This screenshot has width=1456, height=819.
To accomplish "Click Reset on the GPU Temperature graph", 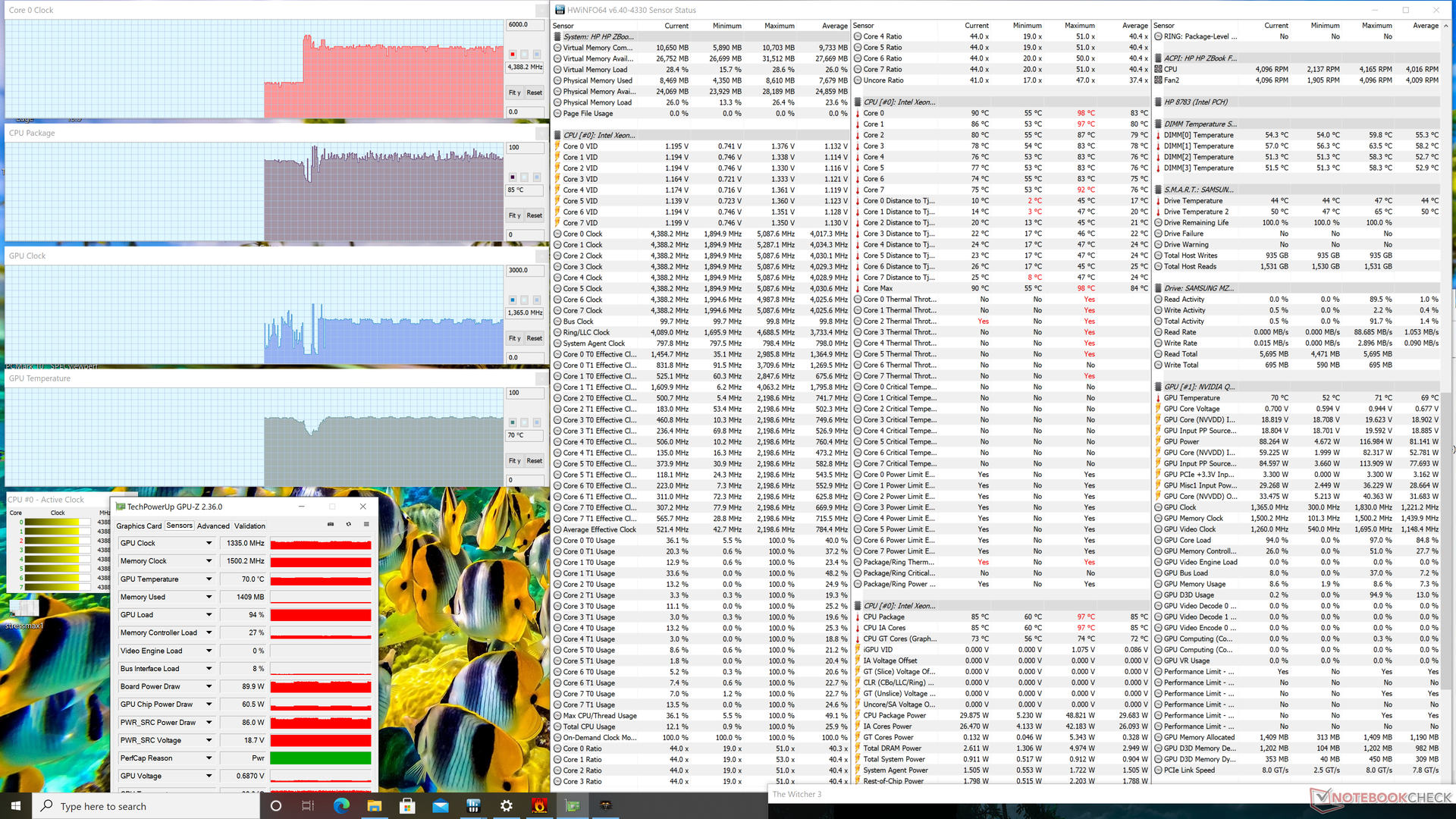I will tap(535, 461).
